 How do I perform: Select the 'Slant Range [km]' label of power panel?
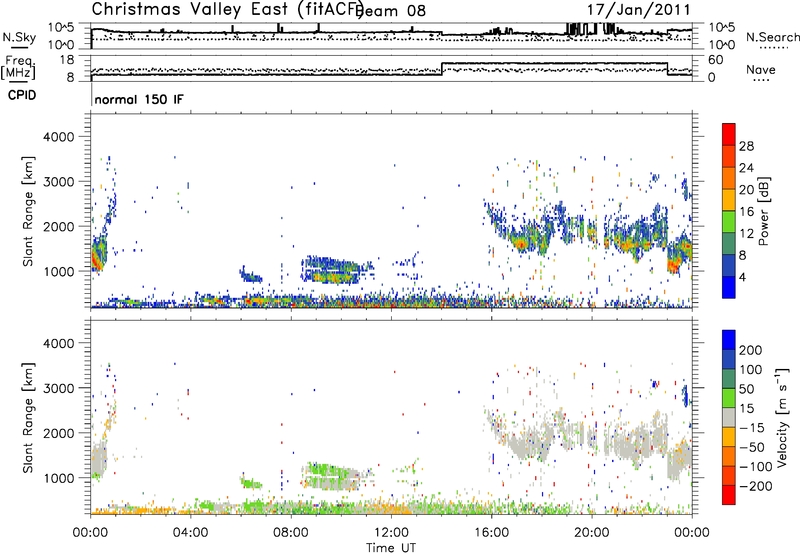28,211
